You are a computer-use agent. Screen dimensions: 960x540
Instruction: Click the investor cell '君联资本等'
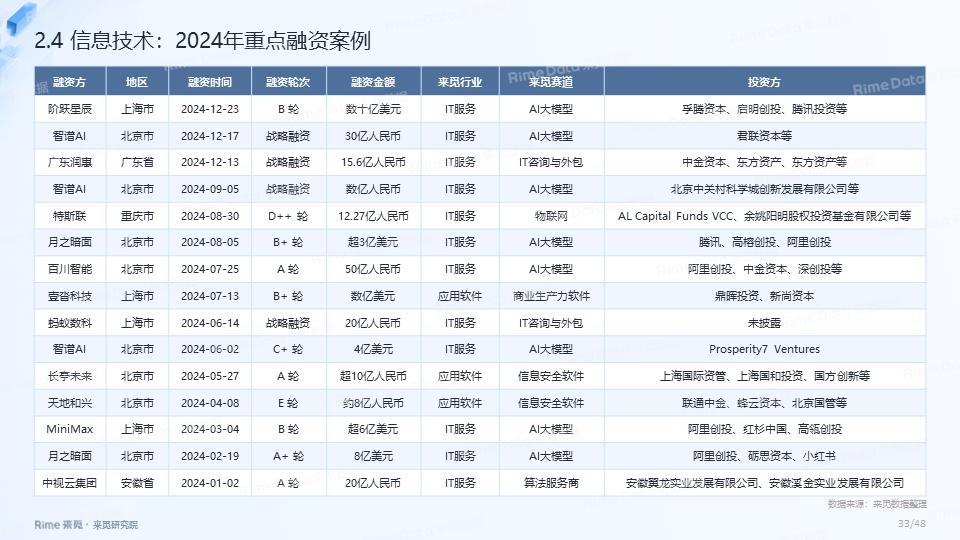click(764, 136)
